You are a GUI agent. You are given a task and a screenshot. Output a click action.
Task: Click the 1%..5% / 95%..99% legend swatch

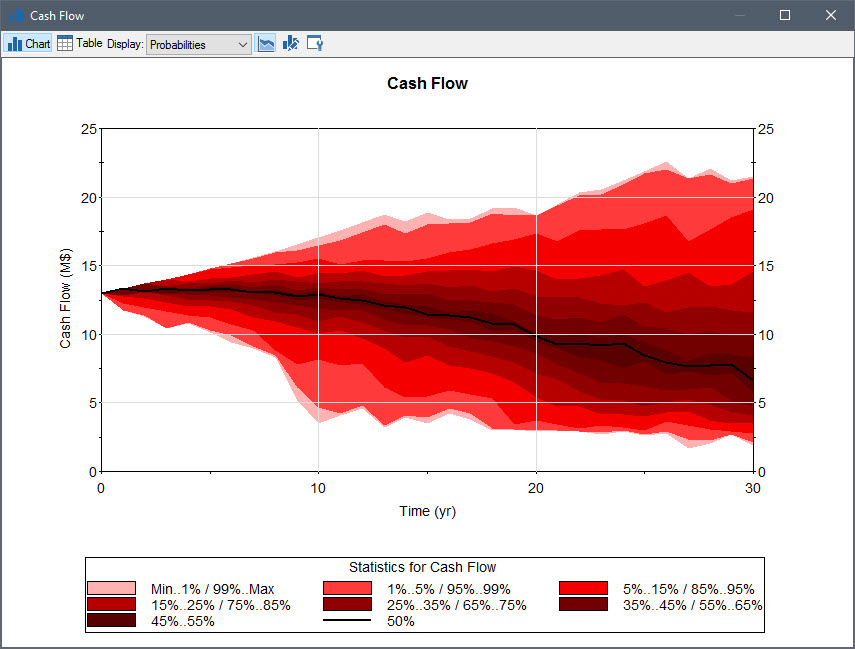(347, 589)
